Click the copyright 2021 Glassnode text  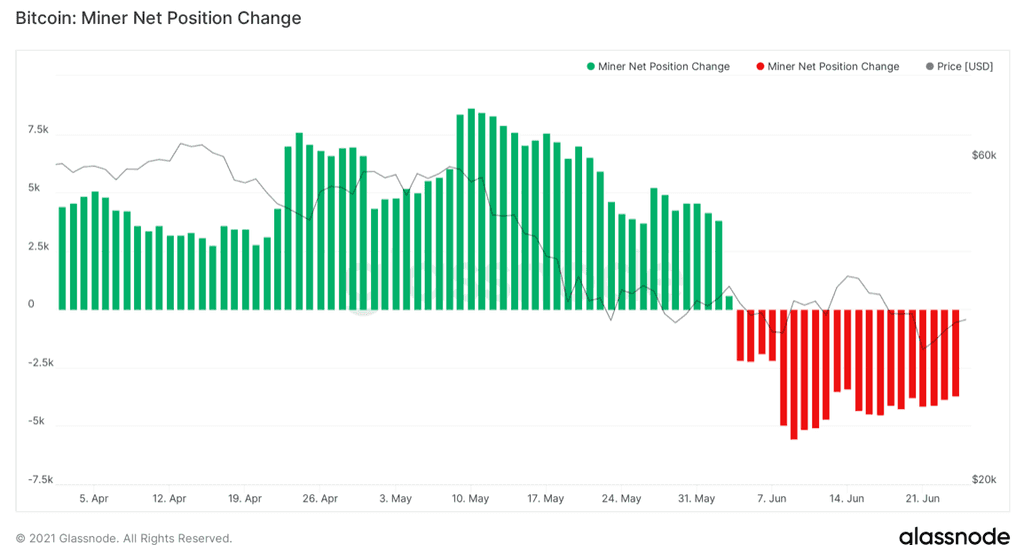coord(123,538)
